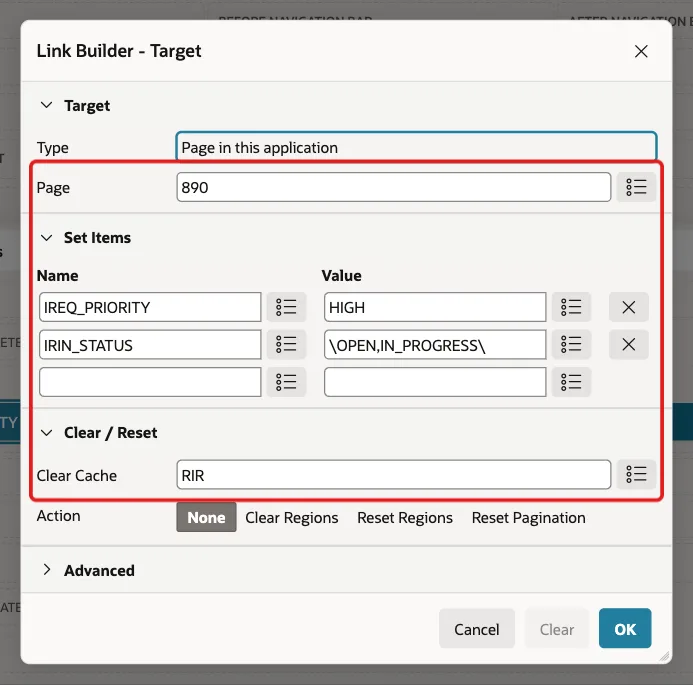Viewport: 693px width, 685px height.
Task: Confirm with the OK button
Action: point(625,629)
